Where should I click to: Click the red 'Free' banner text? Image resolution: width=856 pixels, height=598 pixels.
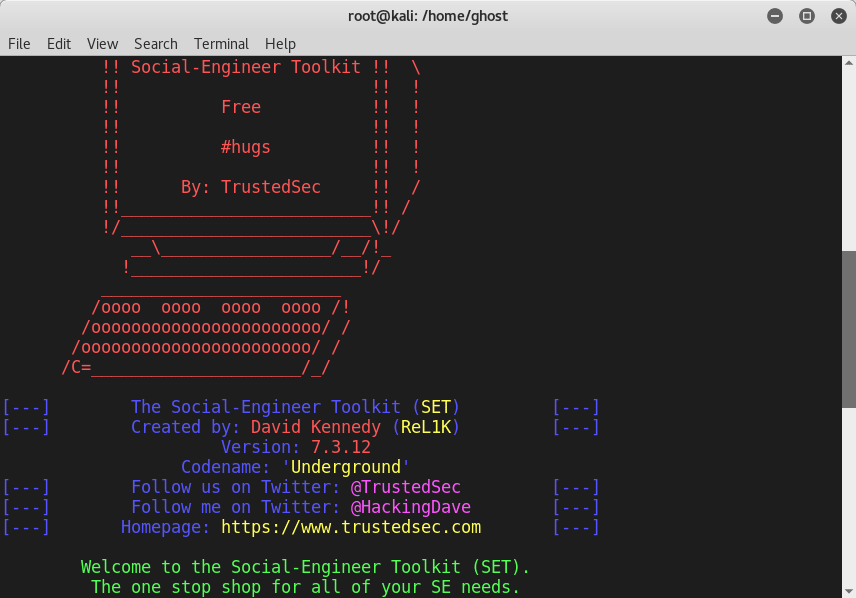pyautogui.click(x=241, y=106)
